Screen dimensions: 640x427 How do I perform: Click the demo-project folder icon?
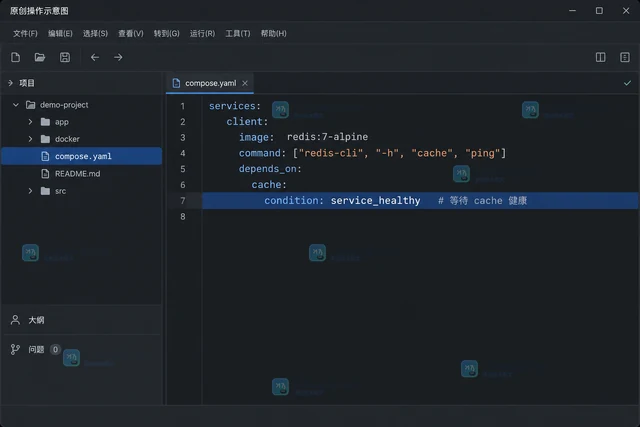pos(31,105)
